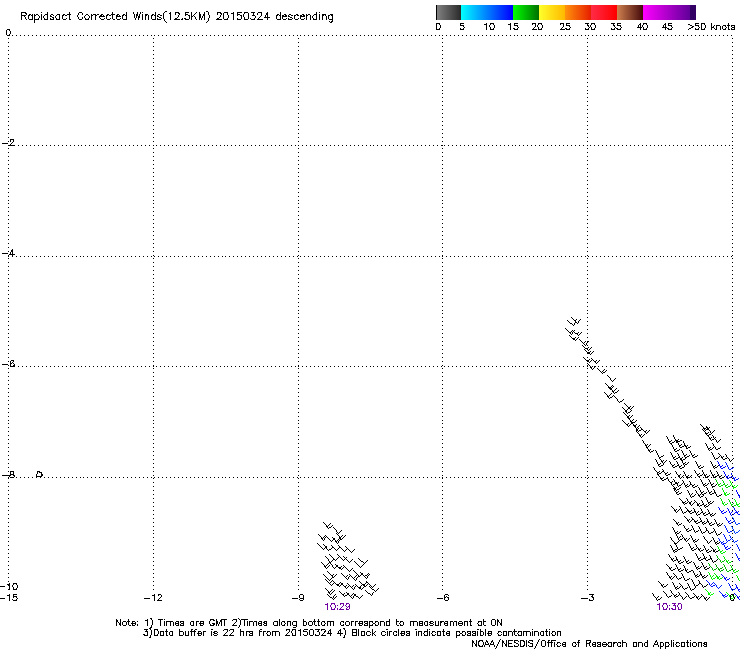Click the '>50 knots' legend label
Viewport: 740px width, 650px height.
711,27
